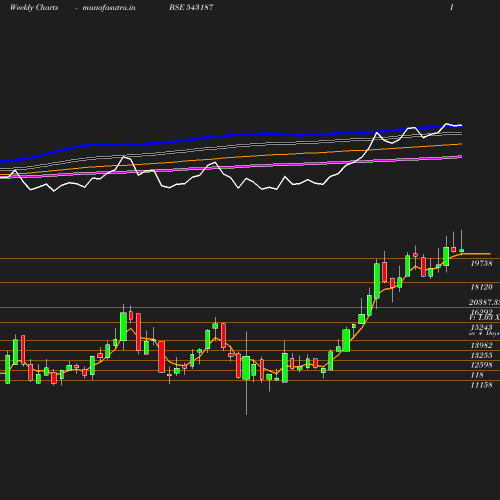This screenshot has width=500, height=500.
Task: Click the 13982 price level label
Action: coord(481,345)
